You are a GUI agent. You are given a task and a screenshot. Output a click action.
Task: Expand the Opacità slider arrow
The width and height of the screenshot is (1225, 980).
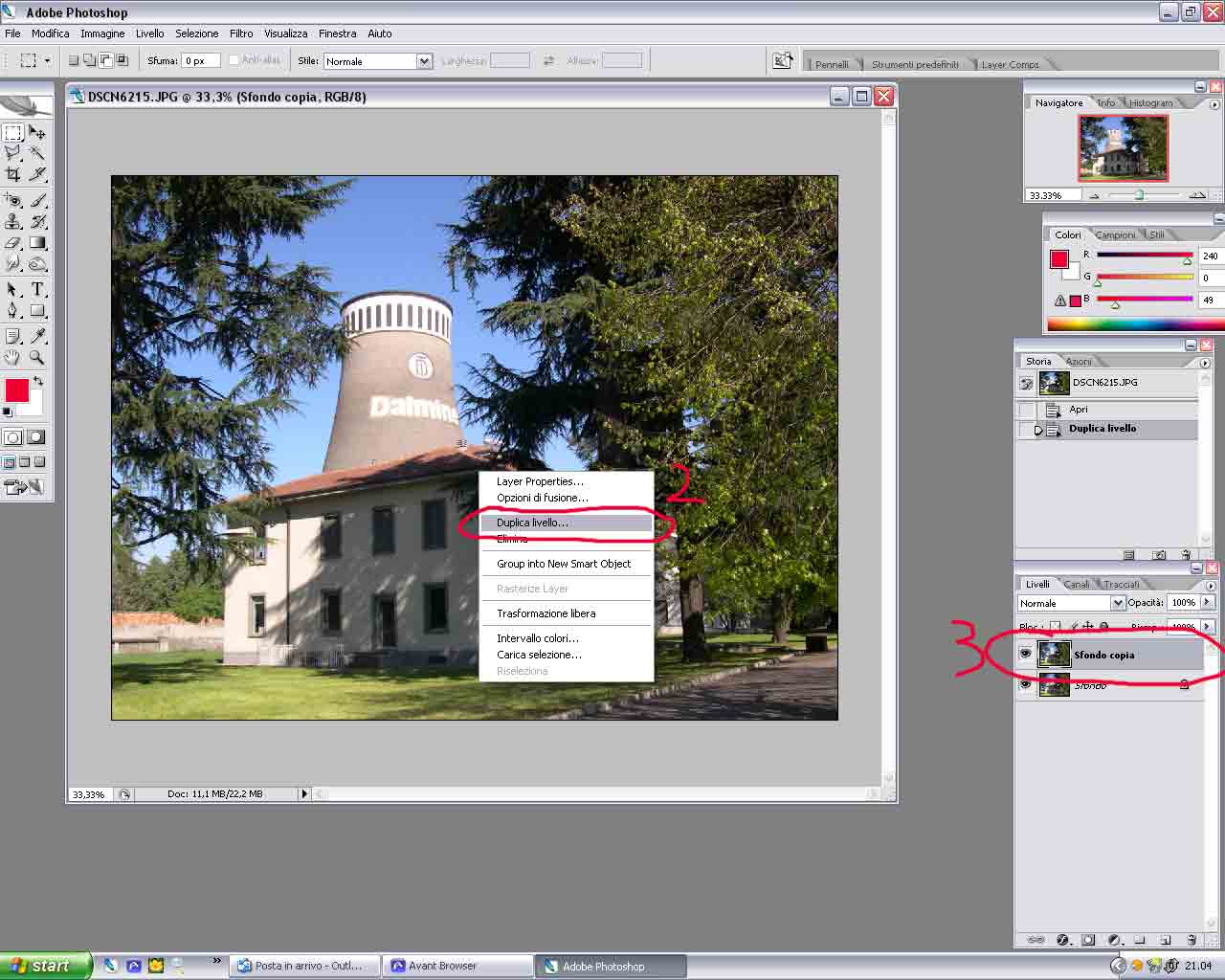[x=1208, y=602]
